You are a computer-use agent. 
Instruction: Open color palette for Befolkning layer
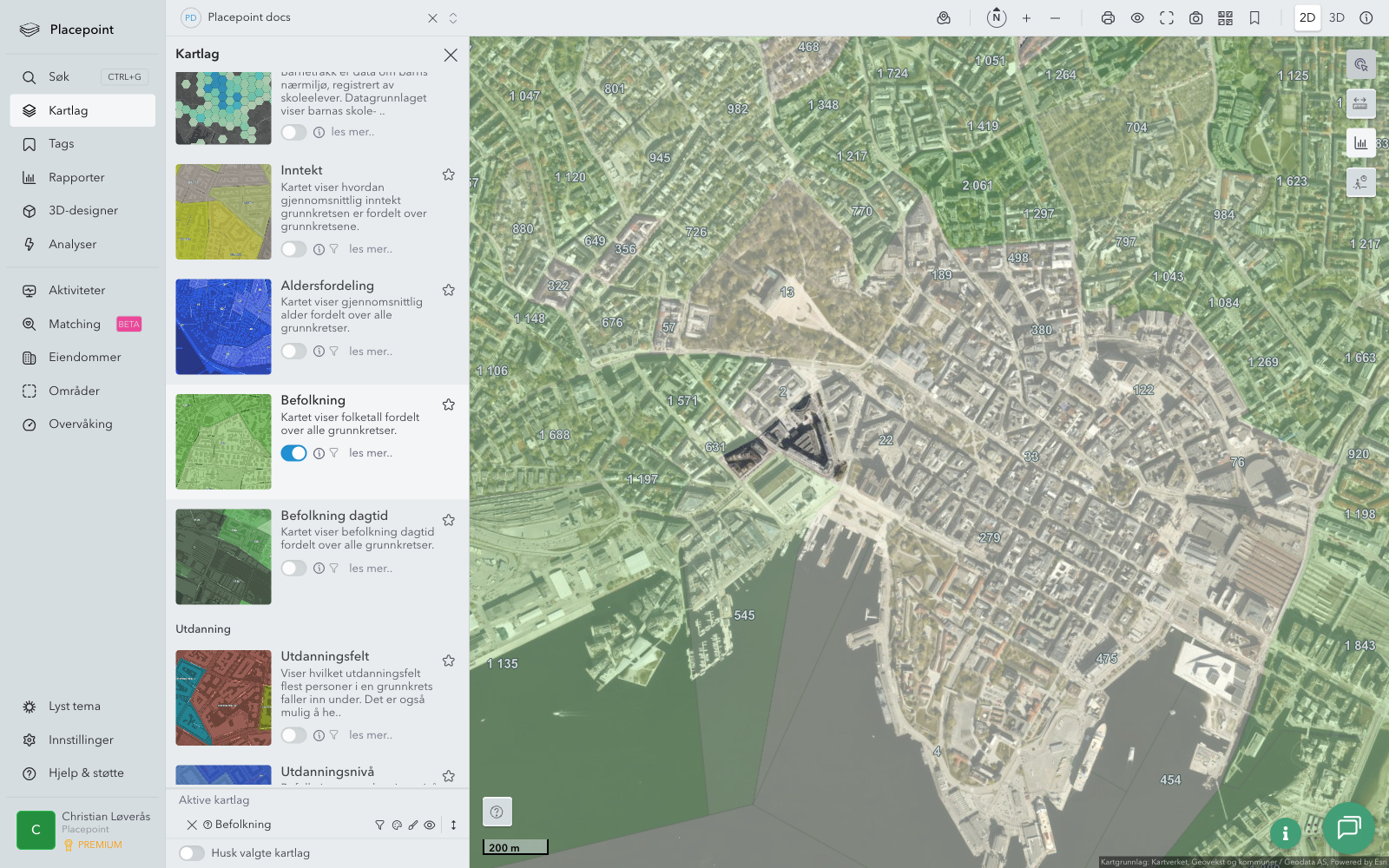click(x=397, y=825)
